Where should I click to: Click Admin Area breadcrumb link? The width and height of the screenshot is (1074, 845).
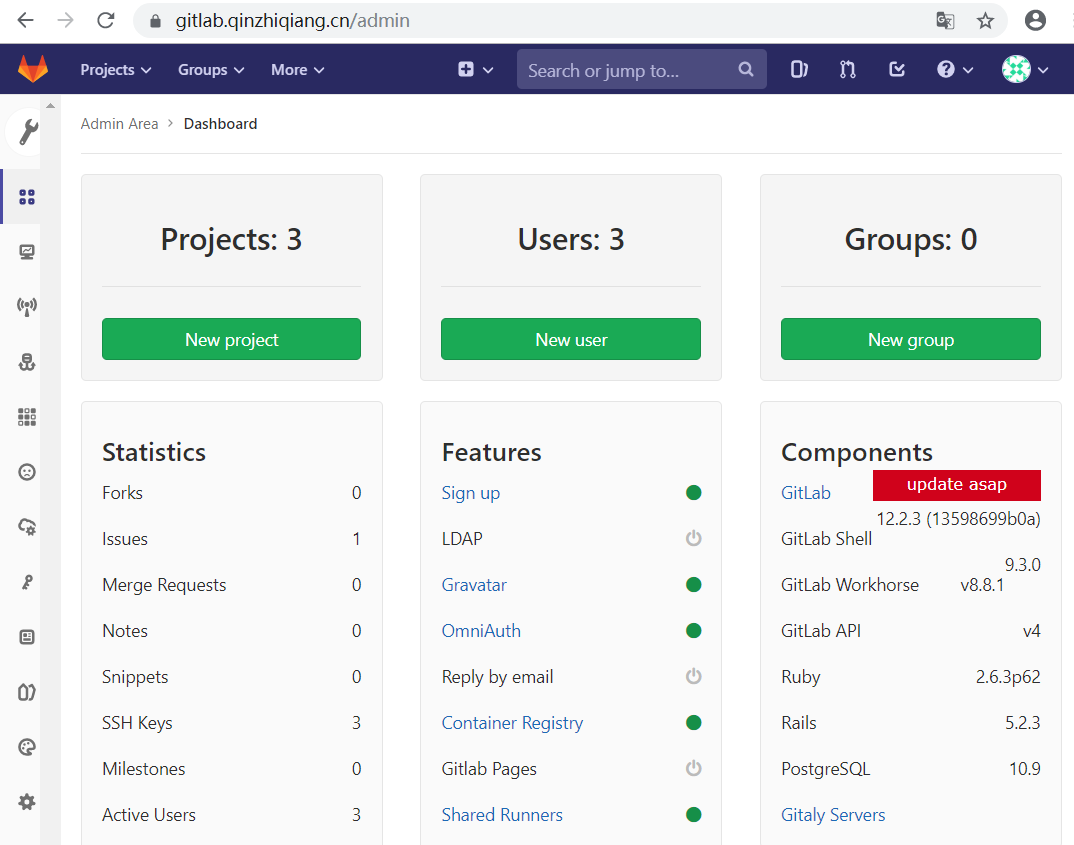pos(119,124)
